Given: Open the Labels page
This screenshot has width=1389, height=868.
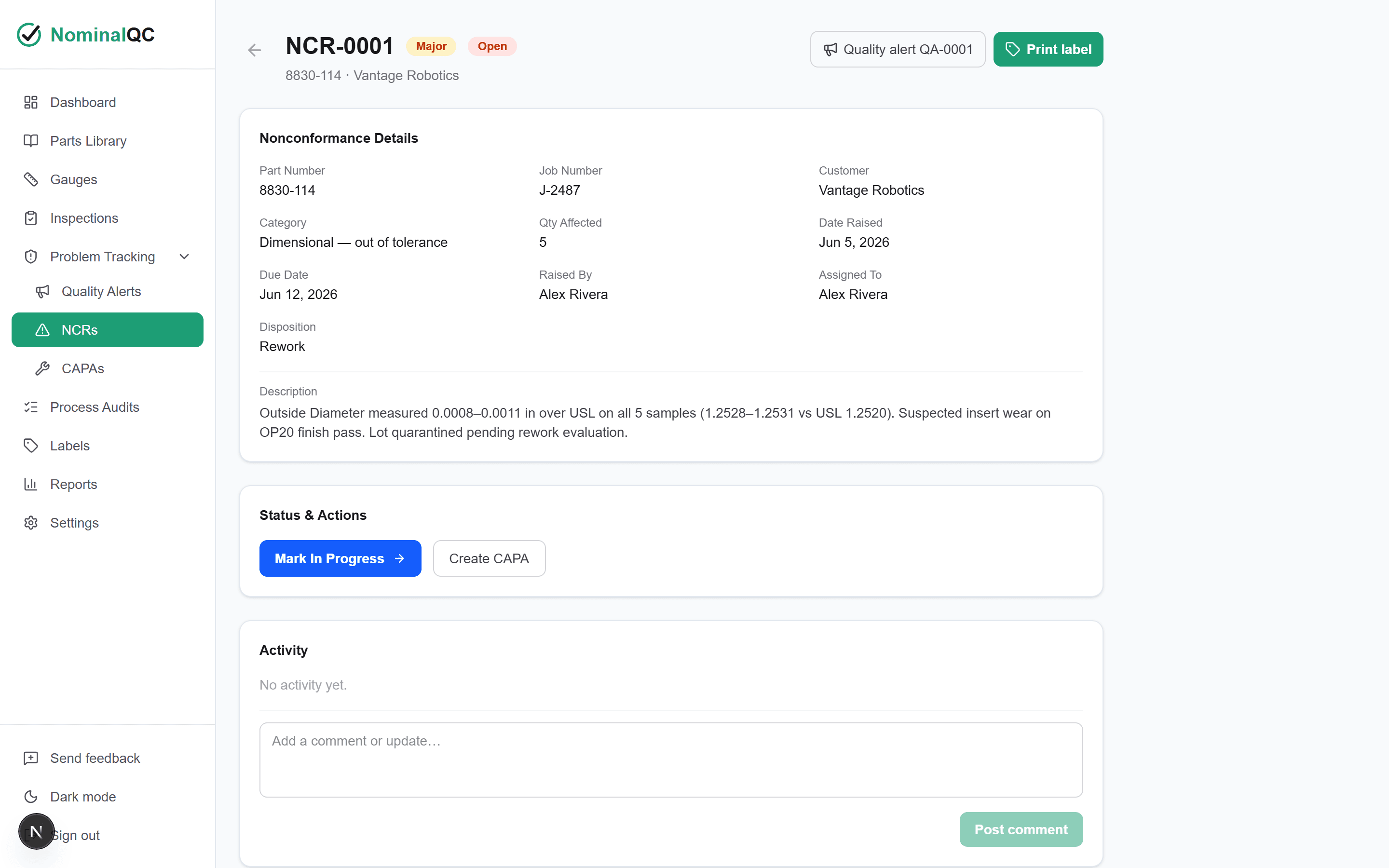Looking at the screenshot, I should pyautogui.click(x=108, y=446).
